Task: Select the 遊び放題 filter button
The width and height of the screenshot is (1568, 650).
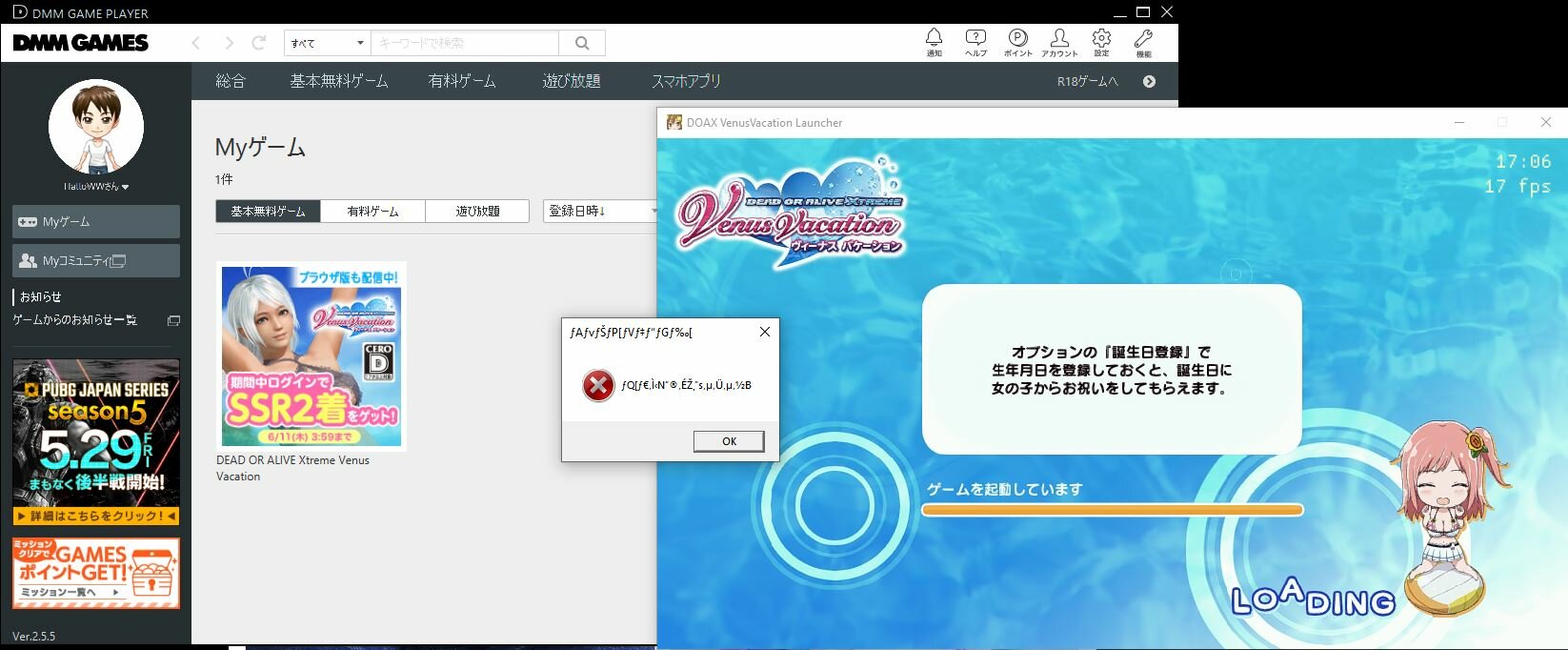Action: pos(477,211)
